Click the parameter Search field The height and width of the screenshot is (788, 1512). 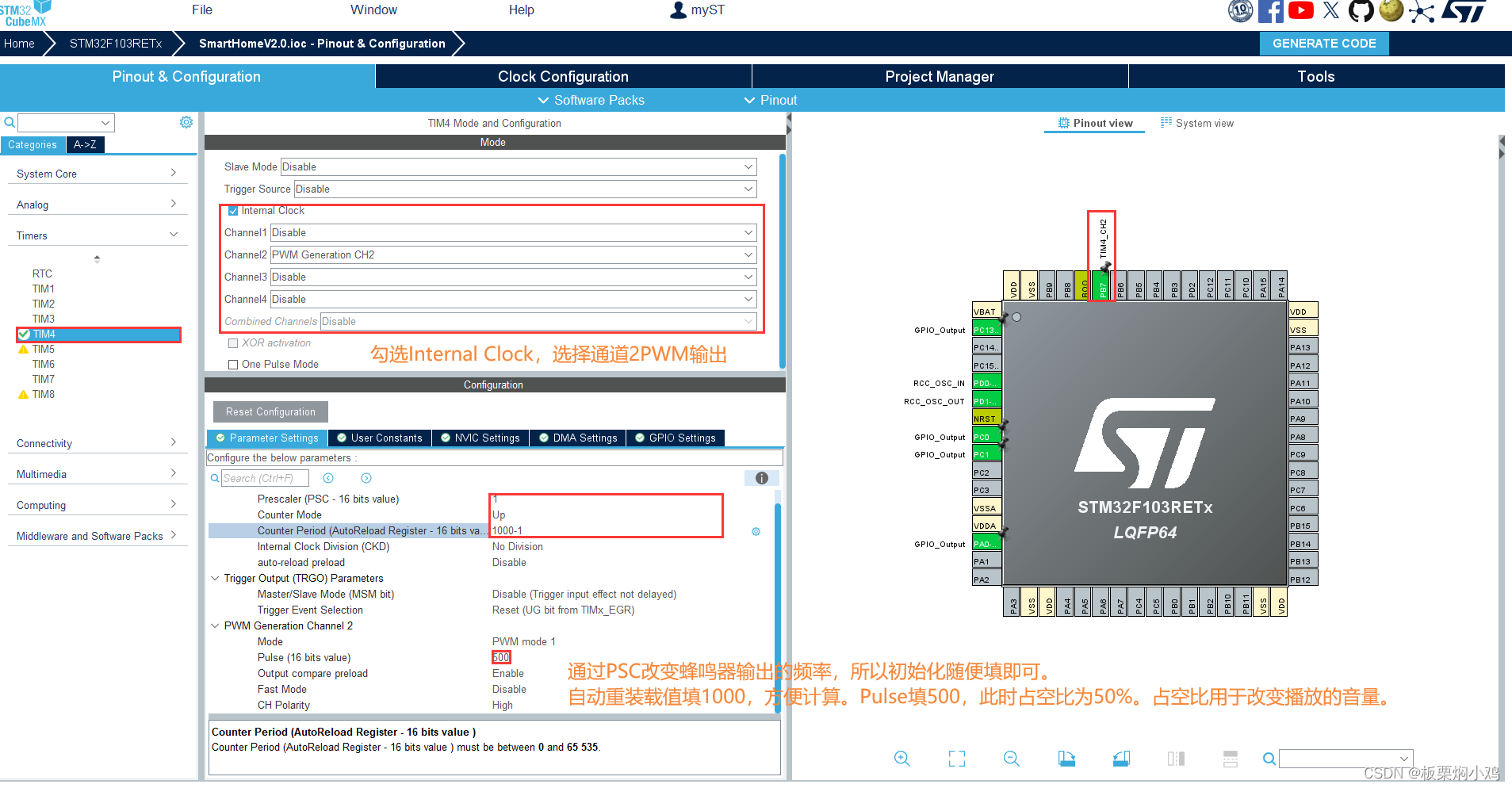[x=265, y=478]
